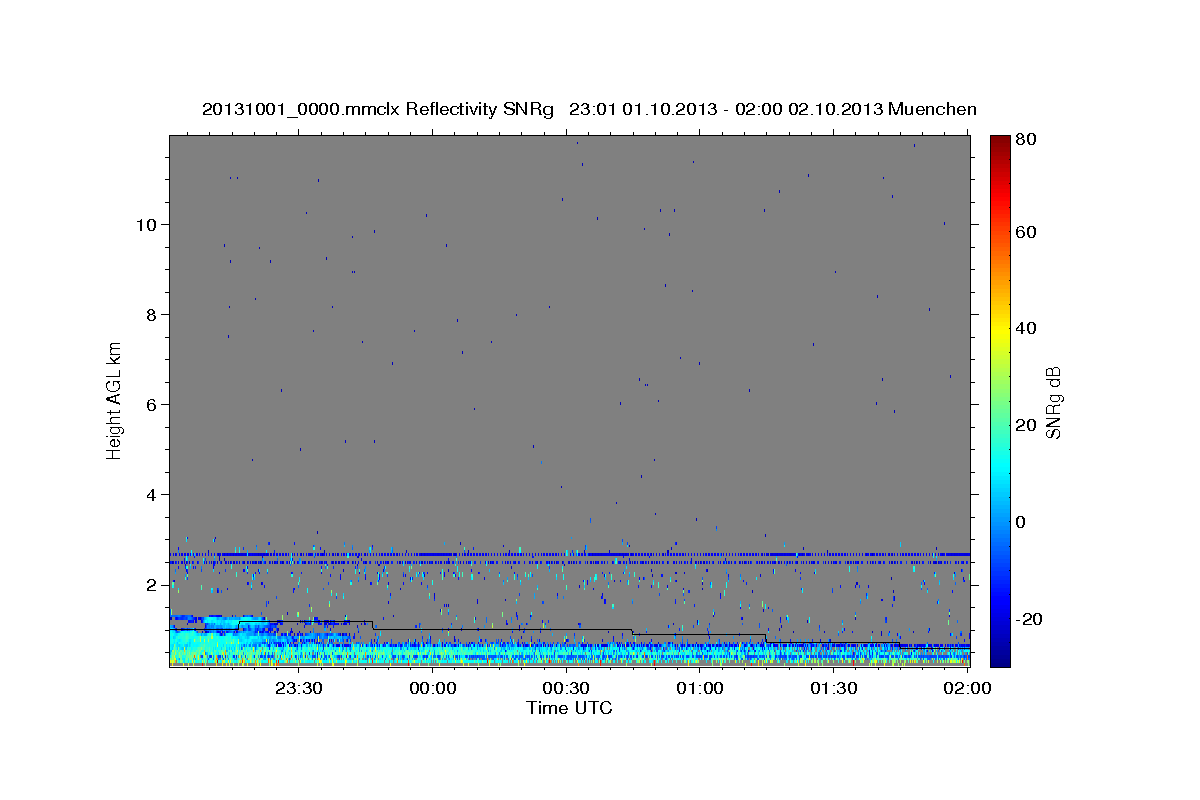Viewport: 1200px width, 800px height.
Task: Click the 23:30 time tick label
Action: pos(299,688)
